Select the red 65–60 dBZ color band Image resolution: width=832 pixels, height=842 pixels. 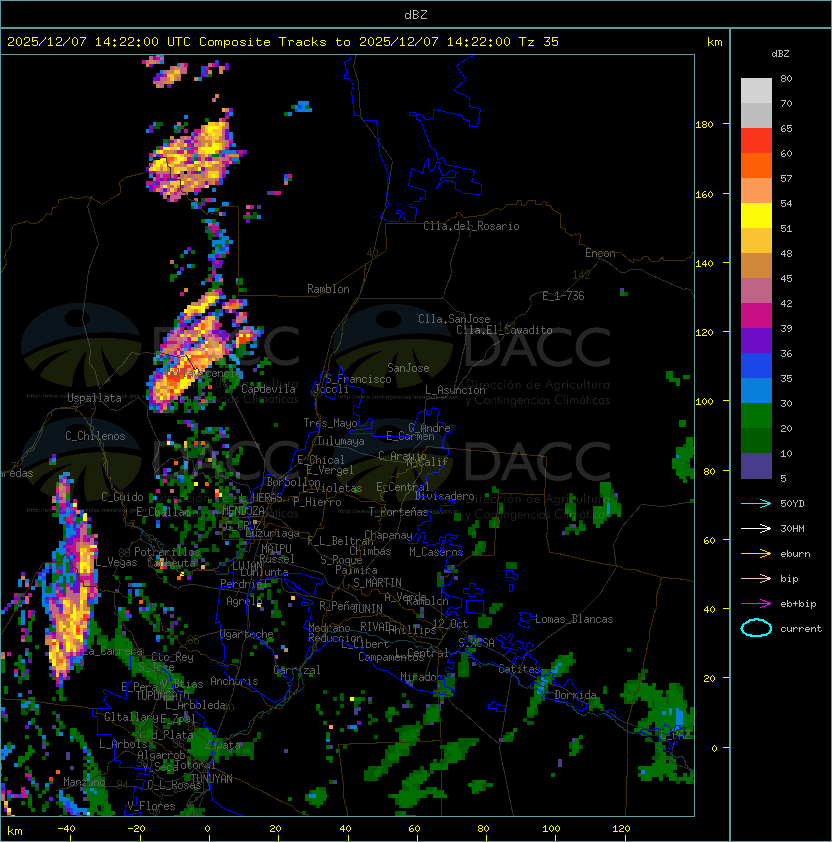[x=756, y=141]
